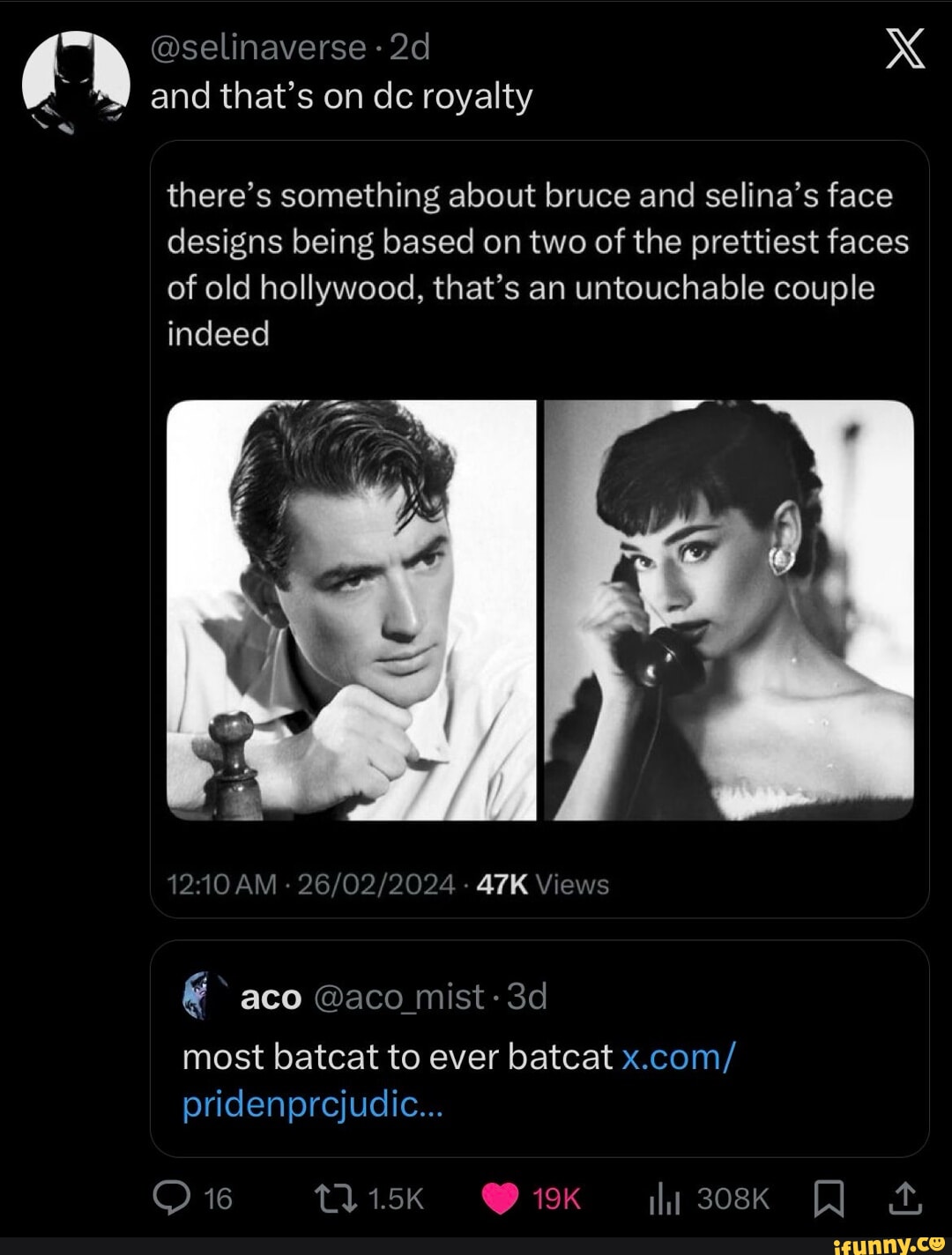Unlike the tweet via the pink heart
952x1255 pixels.
pyautogui.click(x=501, y=1199)
